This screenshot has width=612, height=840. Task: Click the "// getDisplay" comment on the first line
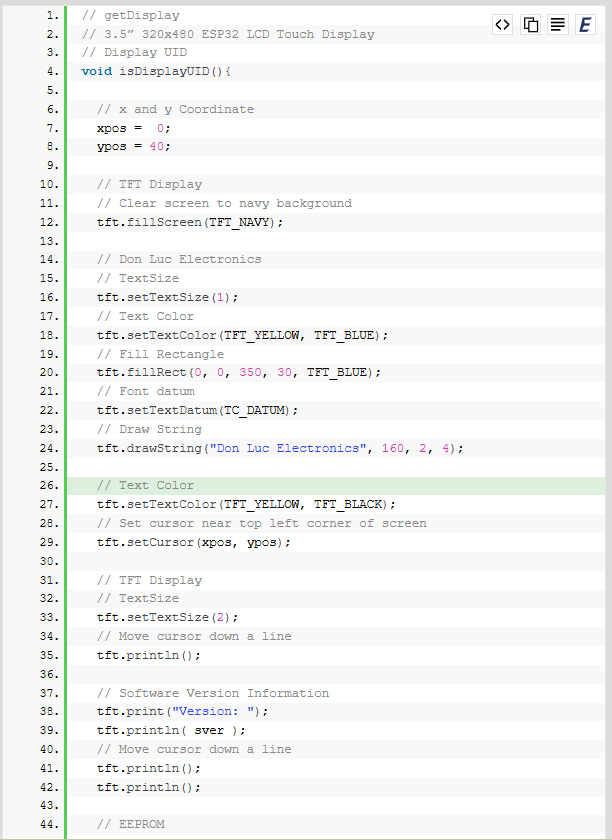coord(130,15)
